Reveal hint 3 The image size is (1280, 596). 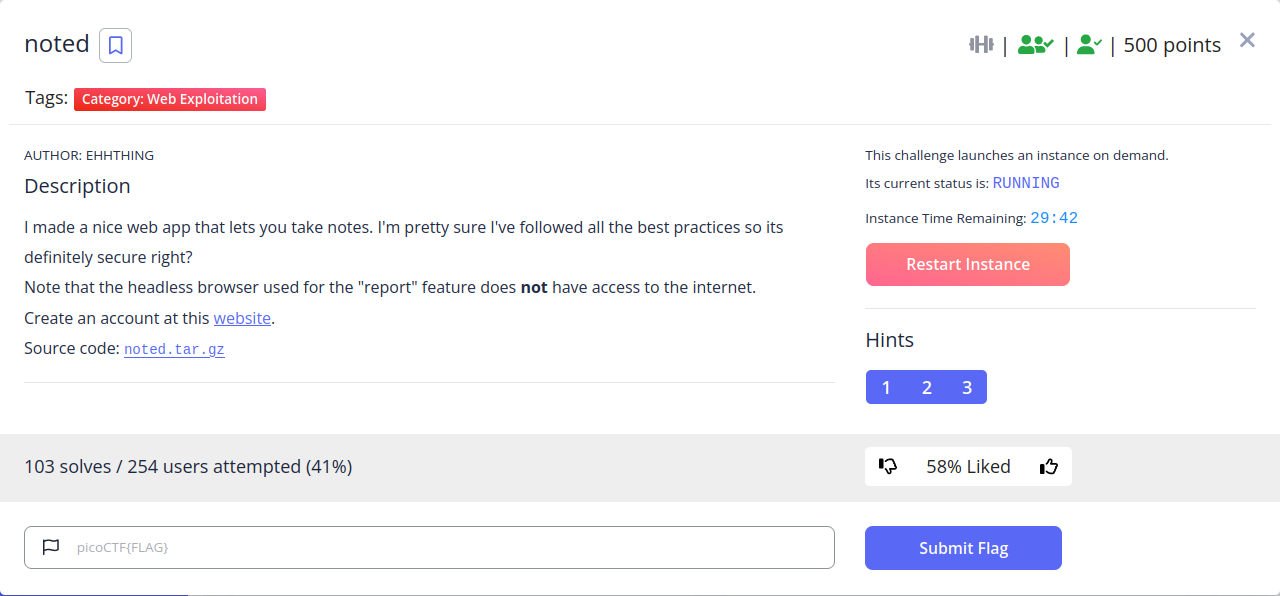[967, 387]
